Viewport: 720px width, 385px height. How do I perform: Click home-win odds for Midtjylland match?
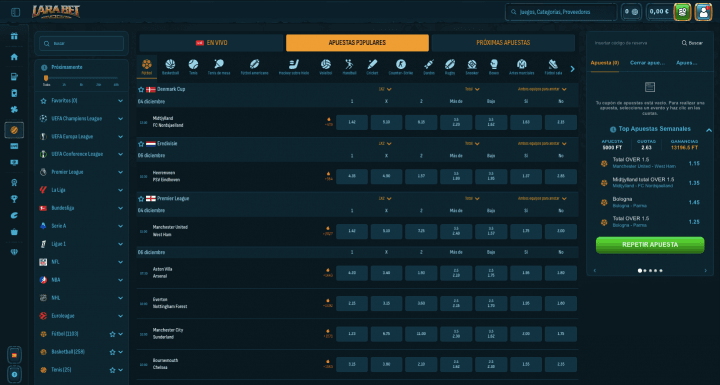352,123
